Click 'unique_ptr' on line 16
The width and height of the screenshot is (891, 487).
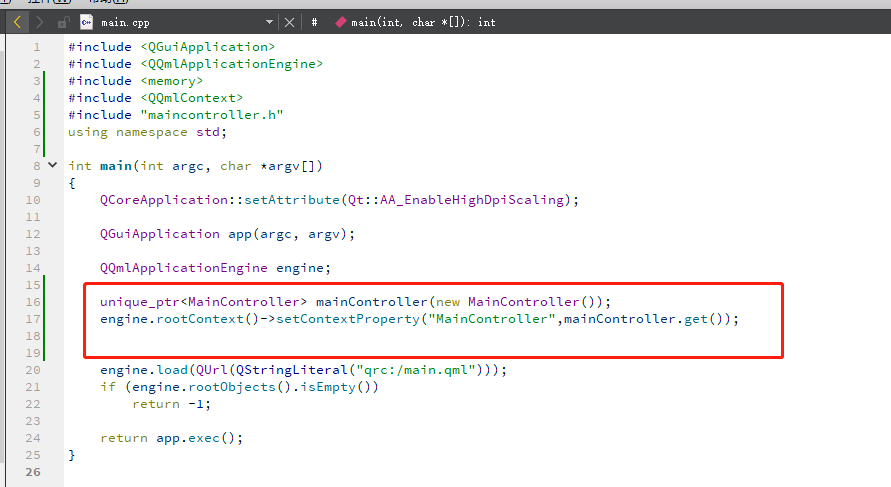pos(140,302)
